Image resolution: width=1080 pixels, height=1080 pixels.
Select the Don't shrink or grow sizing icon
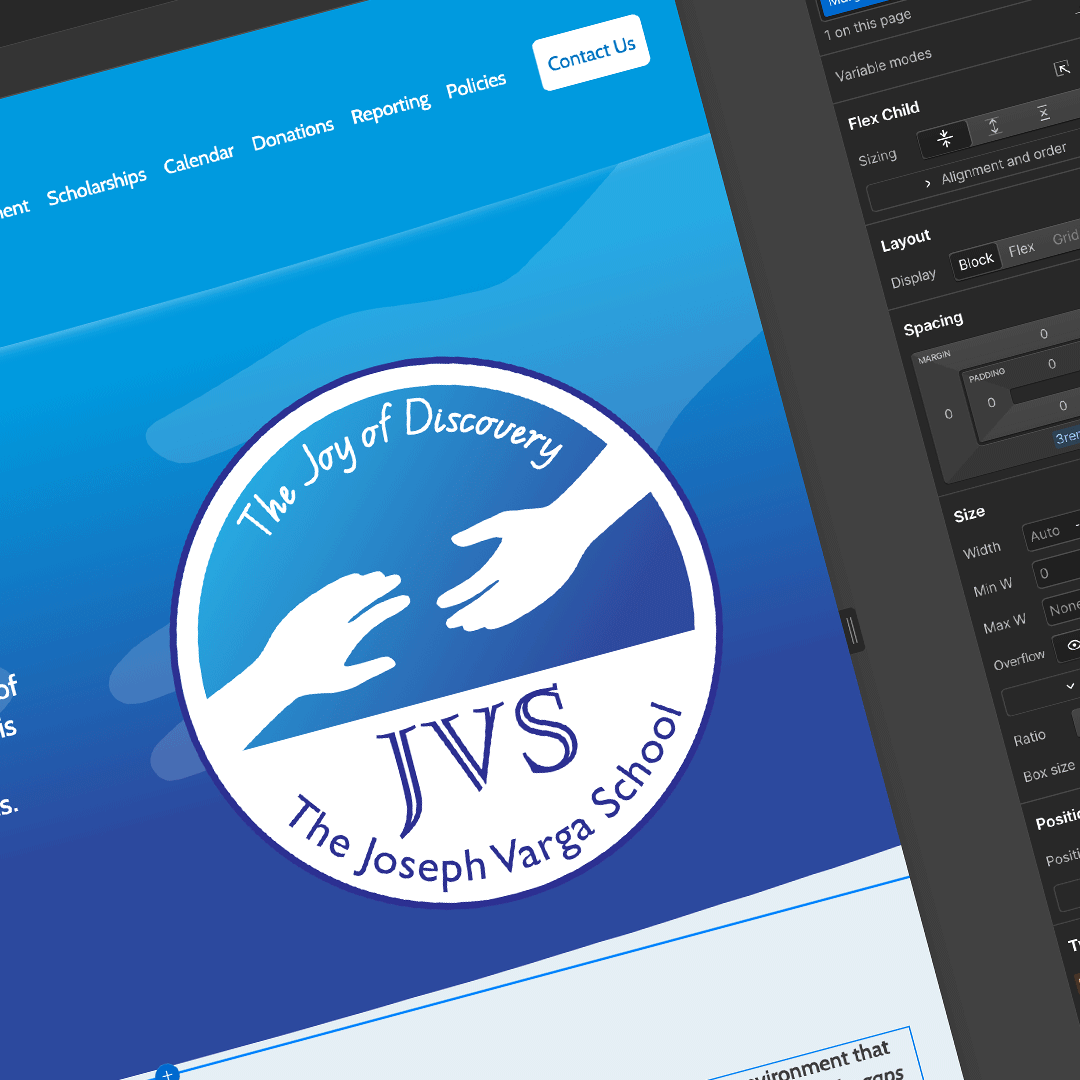point(1044,113)
